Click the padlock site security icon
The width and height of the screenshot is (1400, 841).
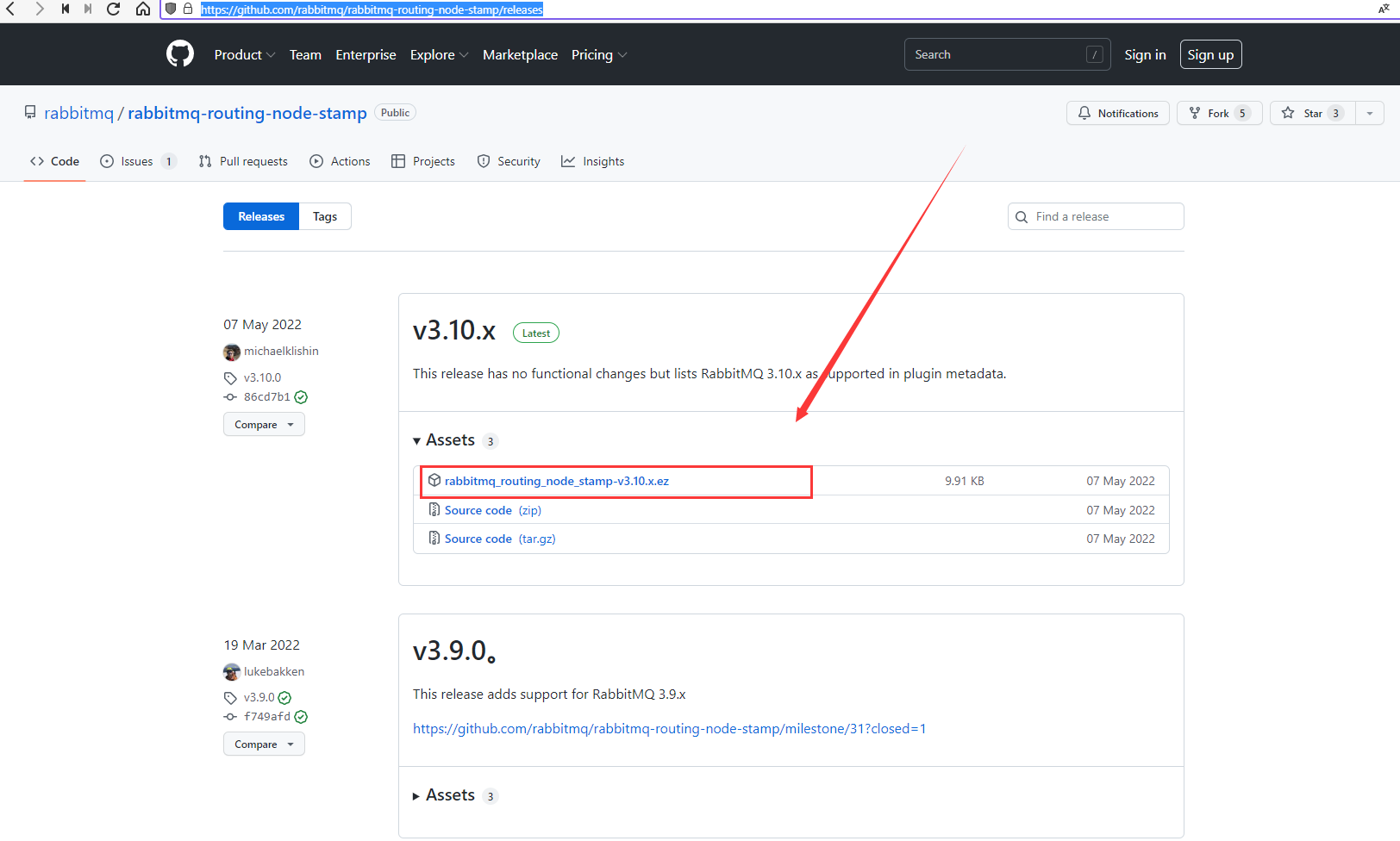tap(188, 9)
